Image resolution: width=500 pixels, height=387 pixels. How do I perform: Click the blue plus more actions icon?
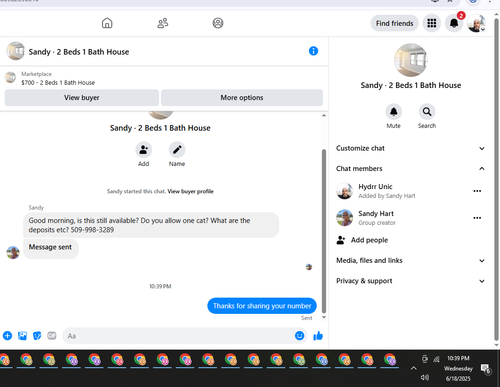7,336
